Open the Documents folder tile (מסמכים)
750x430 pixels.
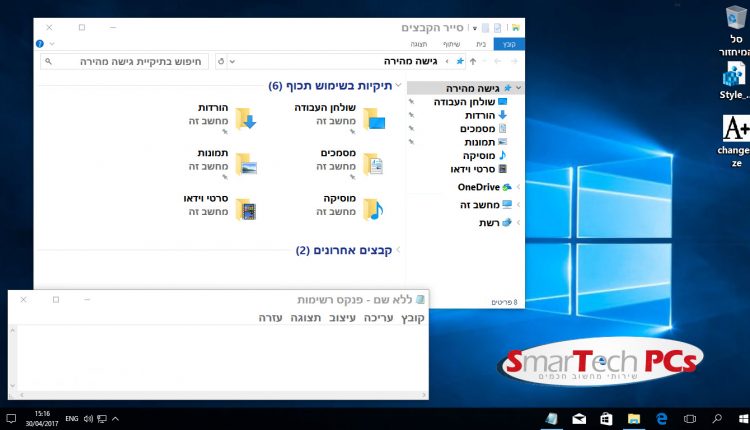350,163
